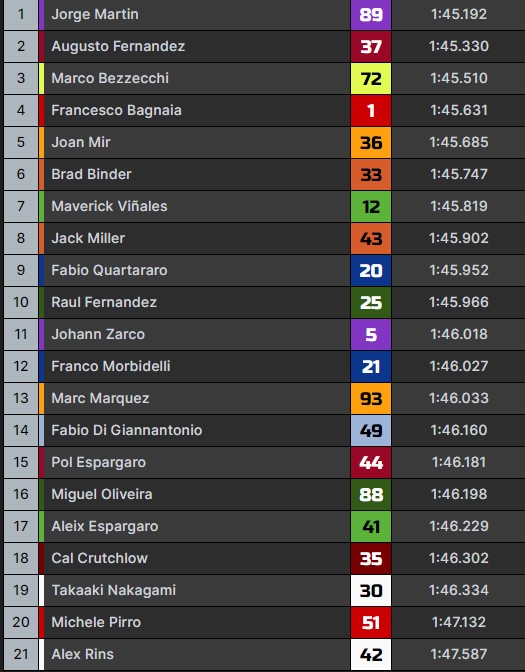Click lap time 1:45.330 of Augusto Fernandez

click(459, 46)
